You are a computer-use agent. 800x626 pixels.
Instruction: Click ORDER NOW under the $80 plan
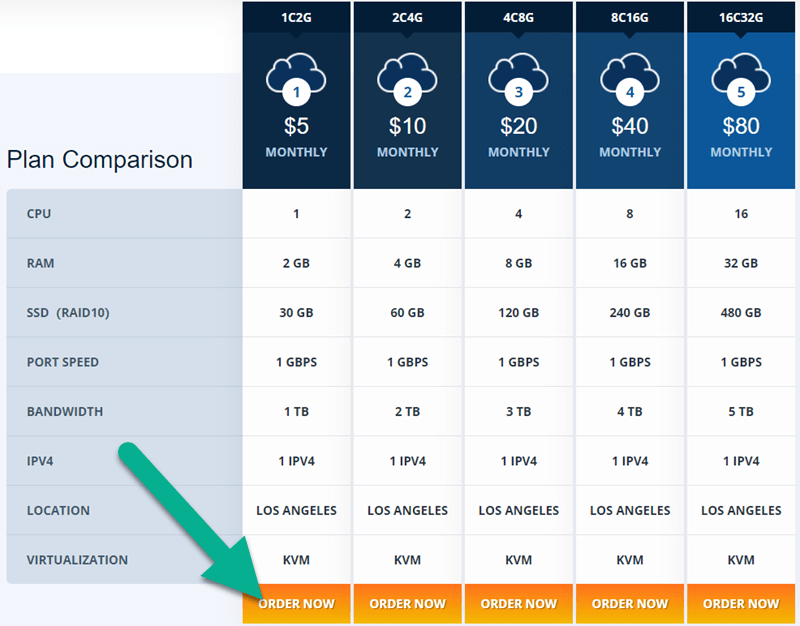coord(740,604)
